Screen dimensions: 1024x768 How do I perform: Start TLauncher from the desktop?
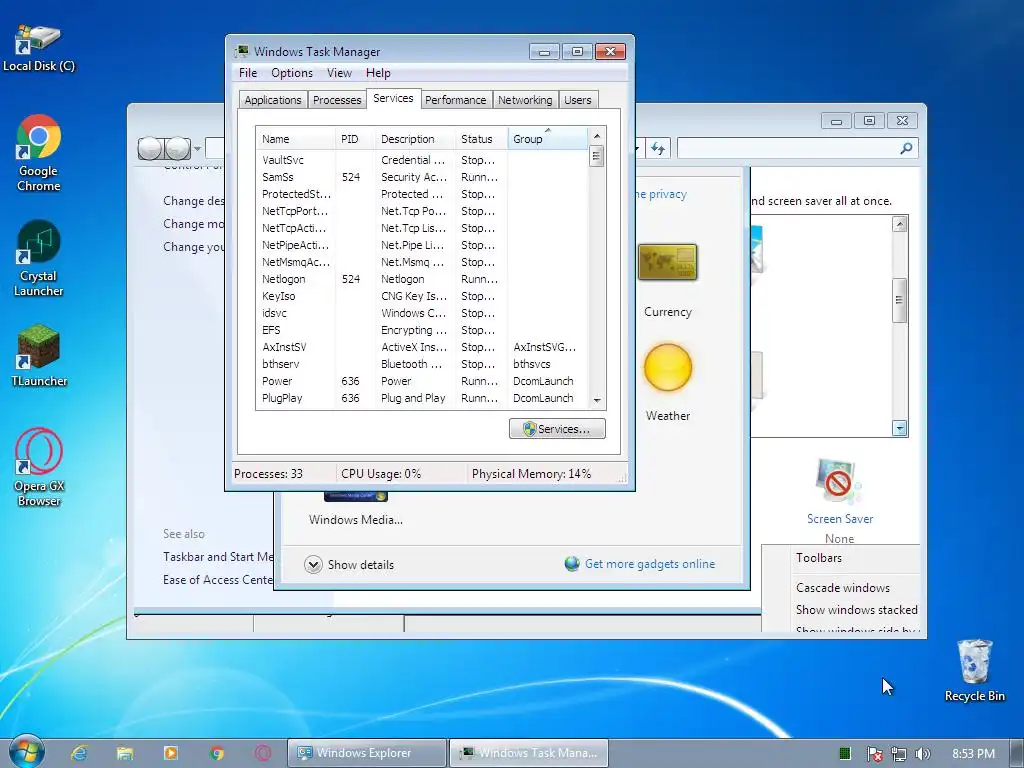click(x=39, y=355)
